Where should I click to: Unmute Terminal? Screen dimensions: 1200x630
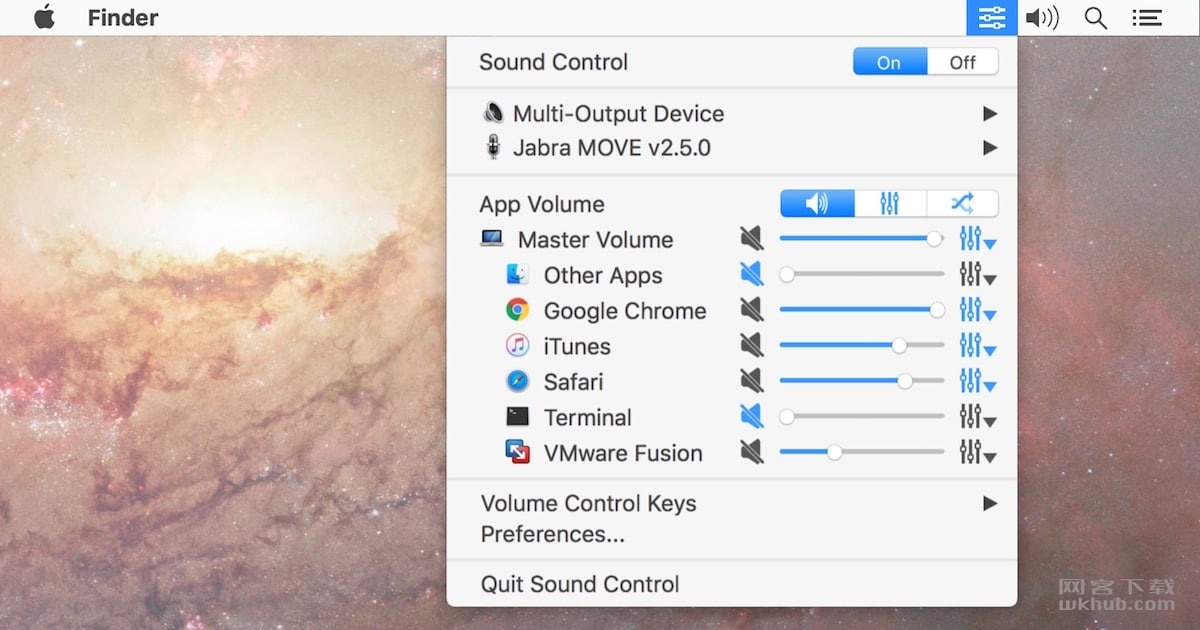(x=751, y=417)
